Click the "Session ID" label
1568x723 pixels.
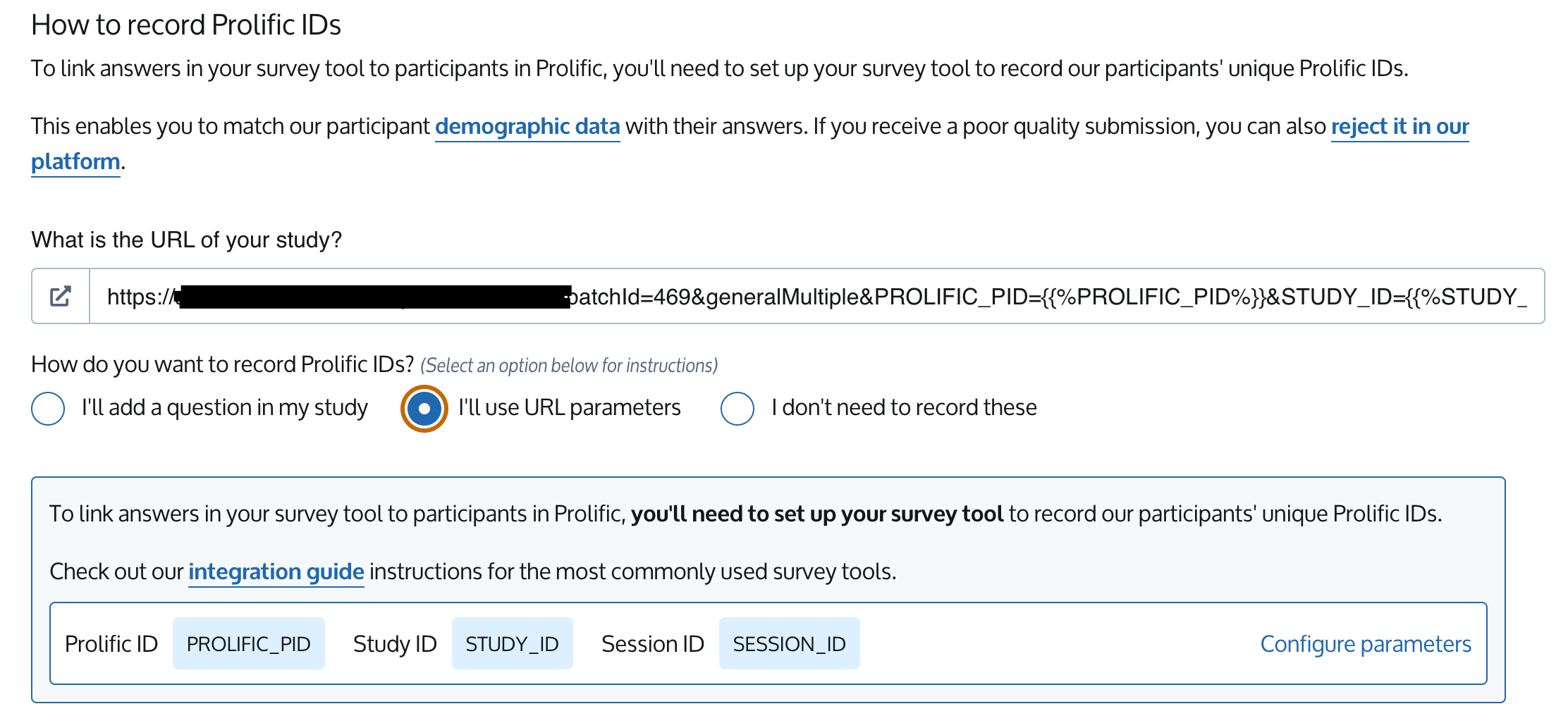(653, 644)
